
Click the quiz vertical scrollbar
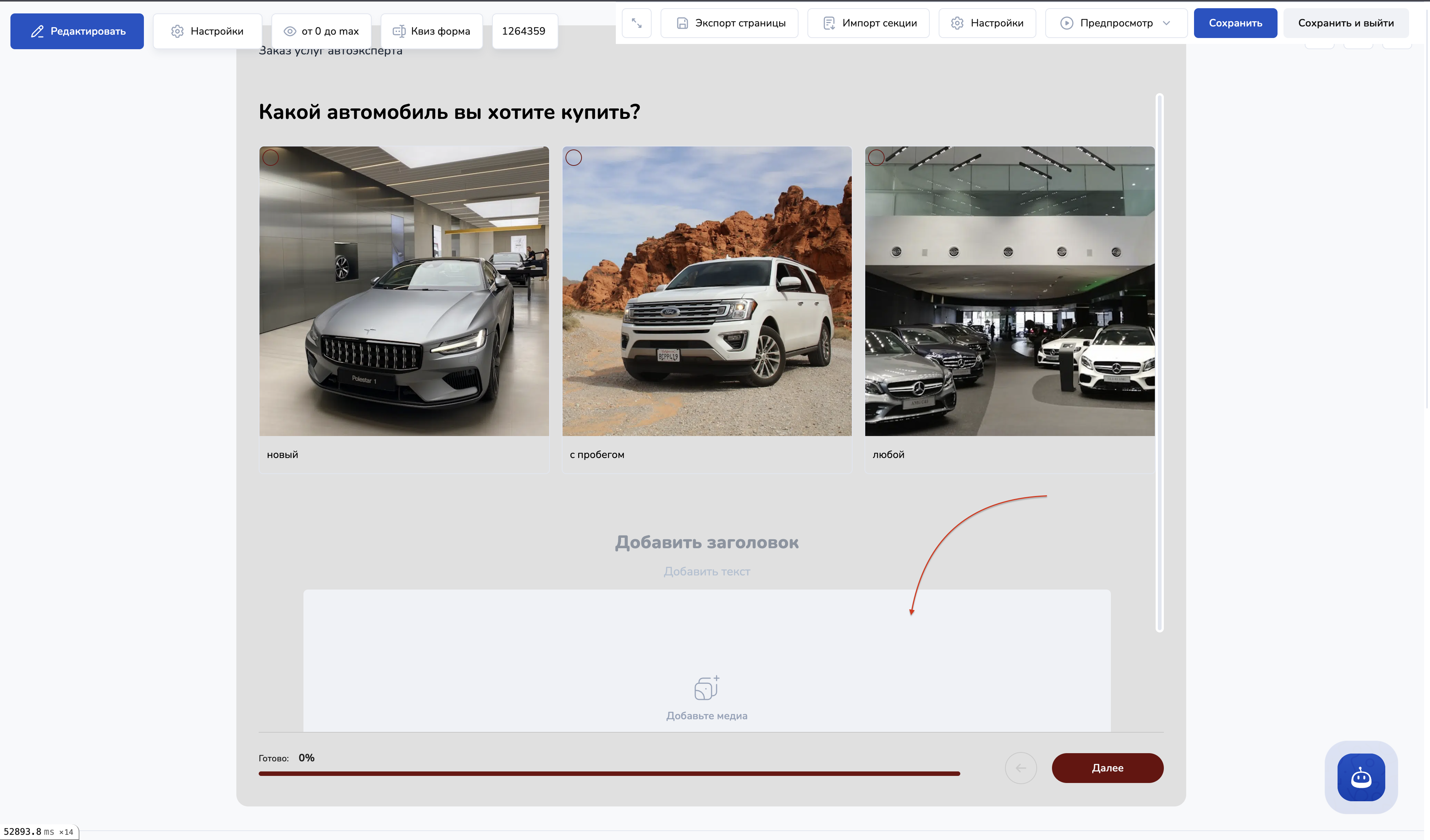tap(1159, 363)
